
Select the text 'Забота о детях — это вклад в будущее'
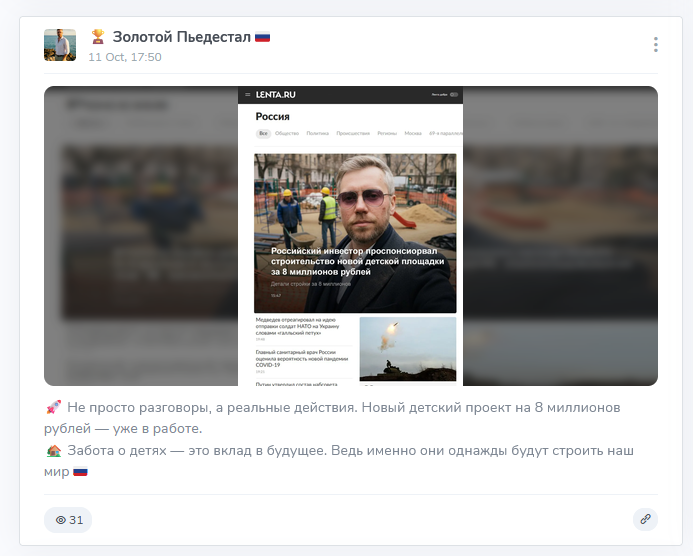196,450
